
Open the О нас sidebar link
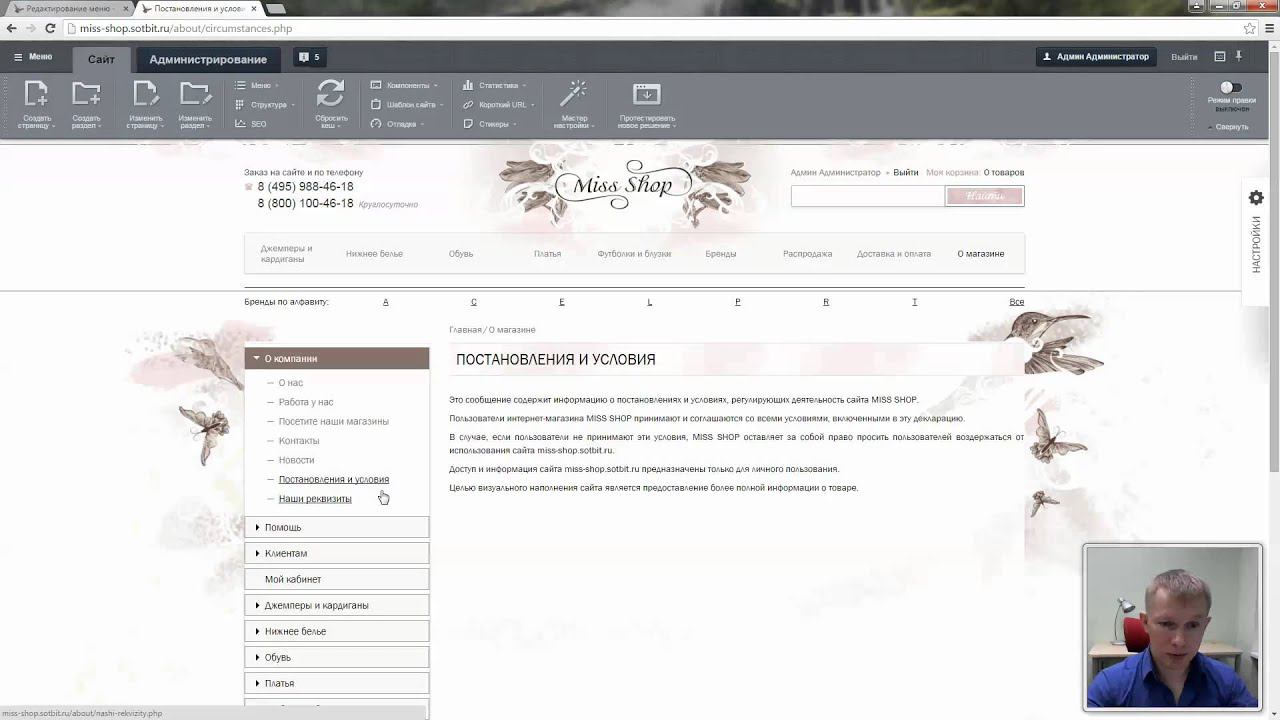point(290,383)
